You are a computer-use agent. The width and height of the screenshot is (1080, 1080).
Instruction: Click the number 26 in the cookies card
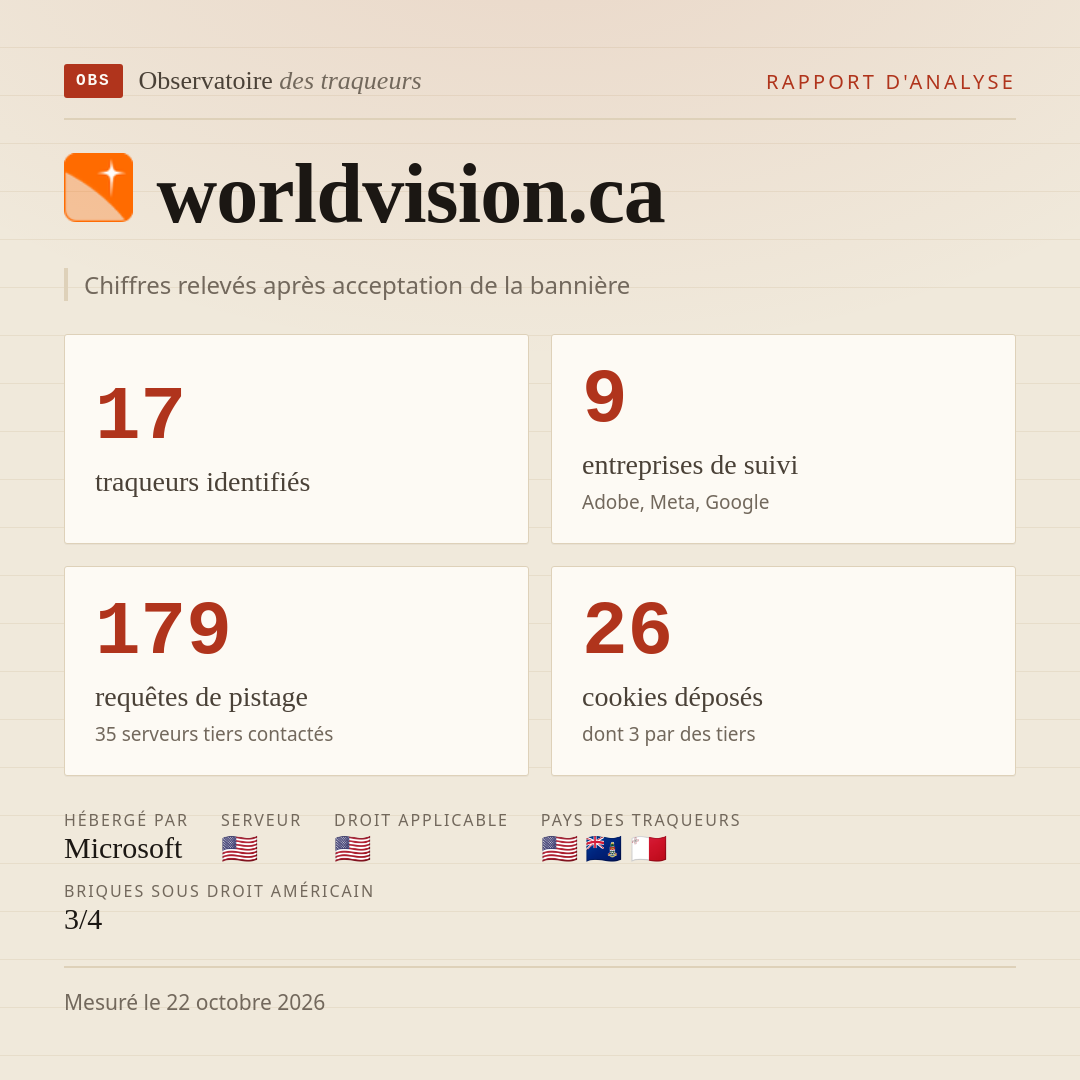click(627, 629)
